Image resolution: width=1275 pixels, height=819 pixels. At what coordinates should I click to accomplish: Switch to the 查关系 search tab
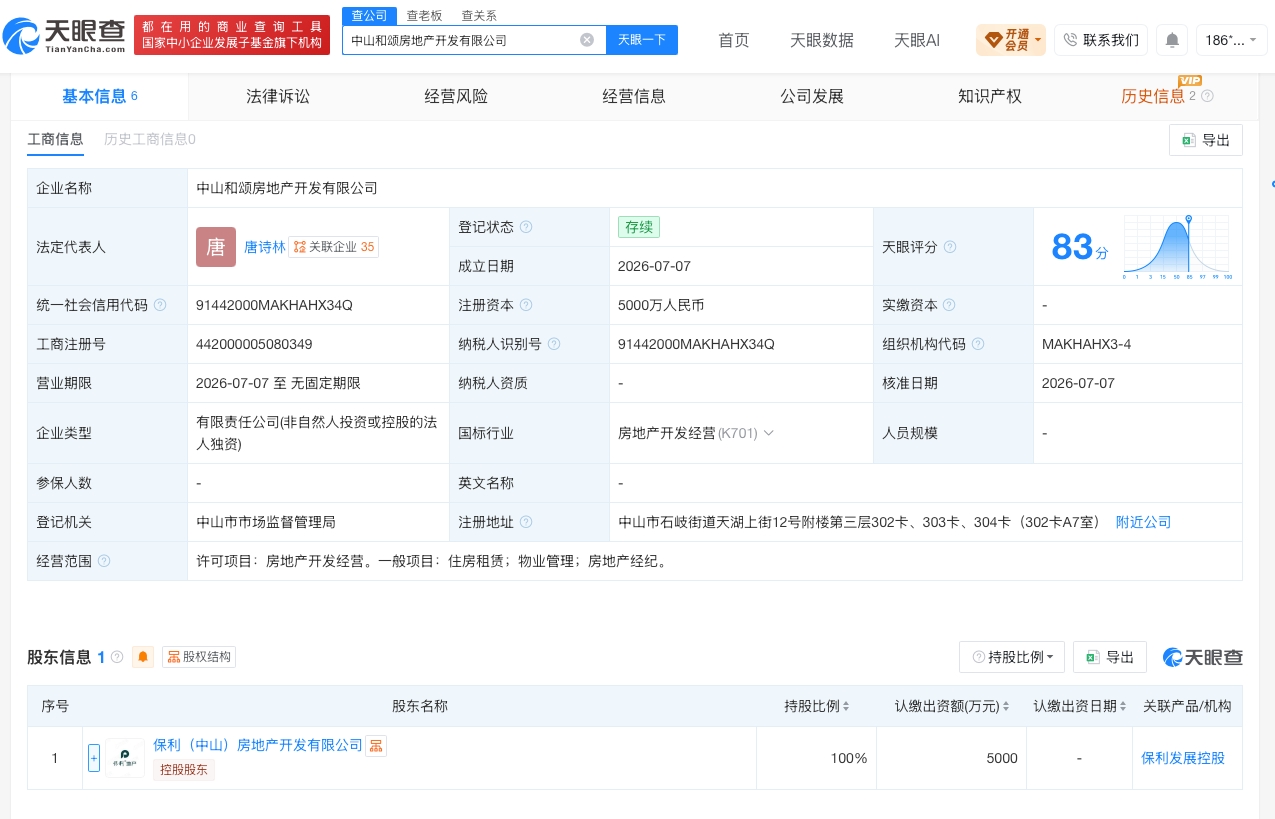point(479,15)
